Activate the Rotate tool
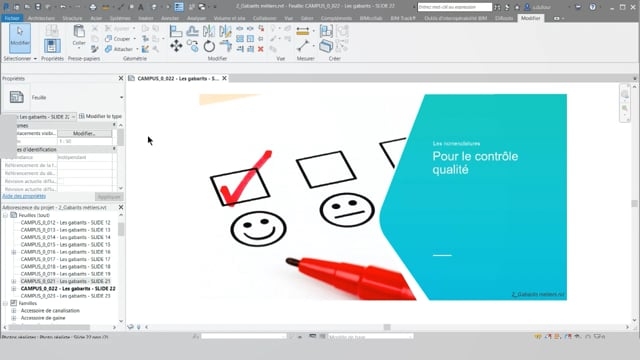The width and height of the screenshot is (640, 360). [209, 46]
